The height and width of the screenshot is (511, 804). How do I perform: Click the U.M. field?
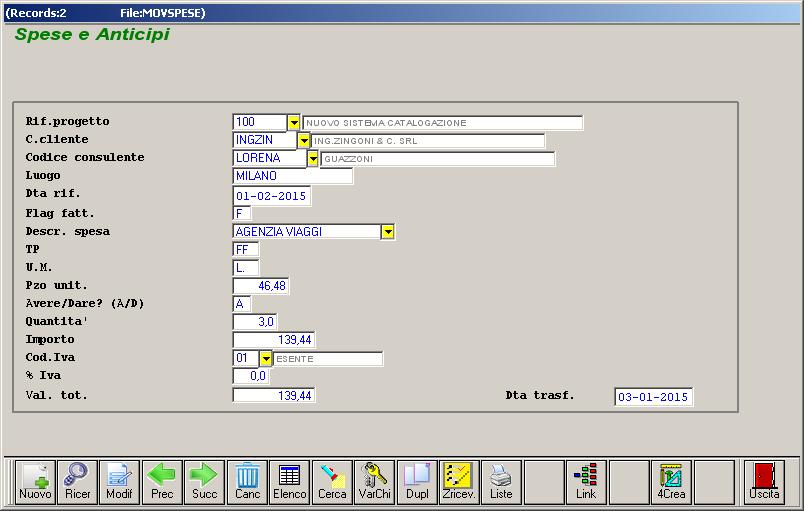point(246,268)
